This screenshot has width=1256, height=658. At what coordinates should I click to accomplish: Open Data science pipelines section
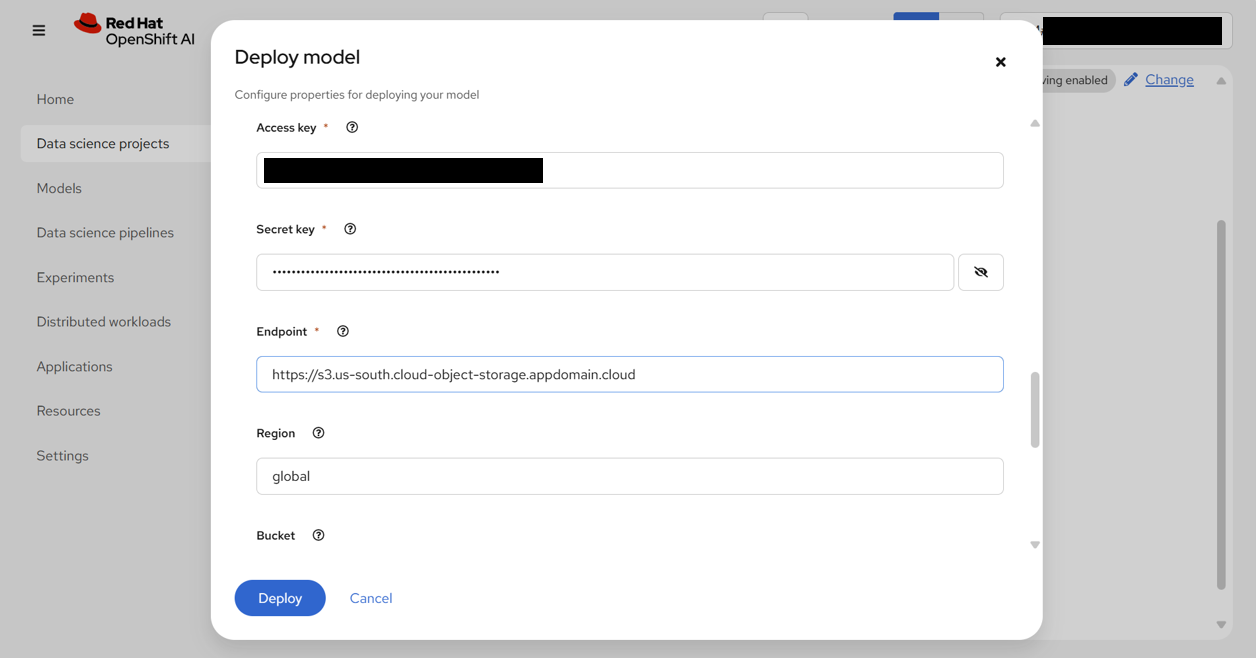[105, 232]
